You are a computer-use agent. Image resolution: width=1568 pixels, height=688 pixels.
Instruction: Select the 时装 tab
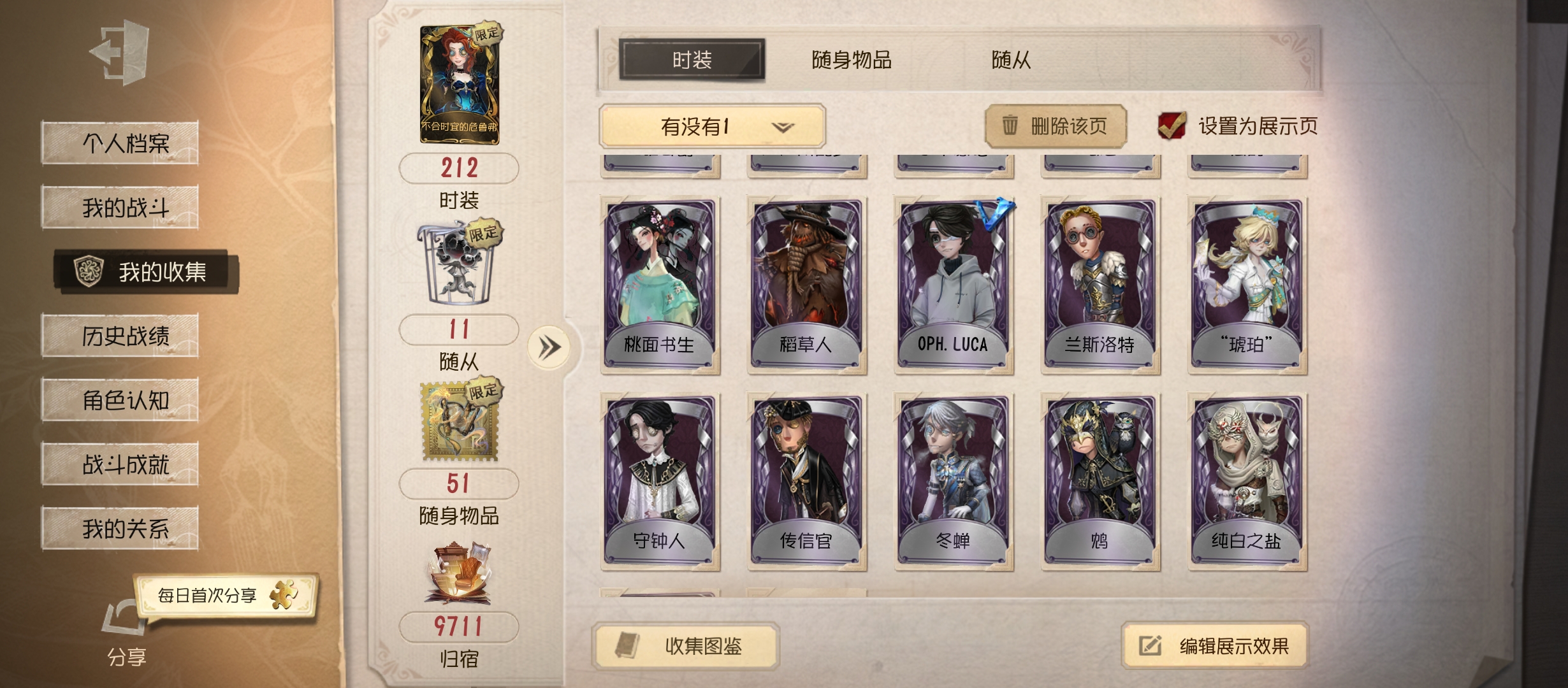[692, 60]
